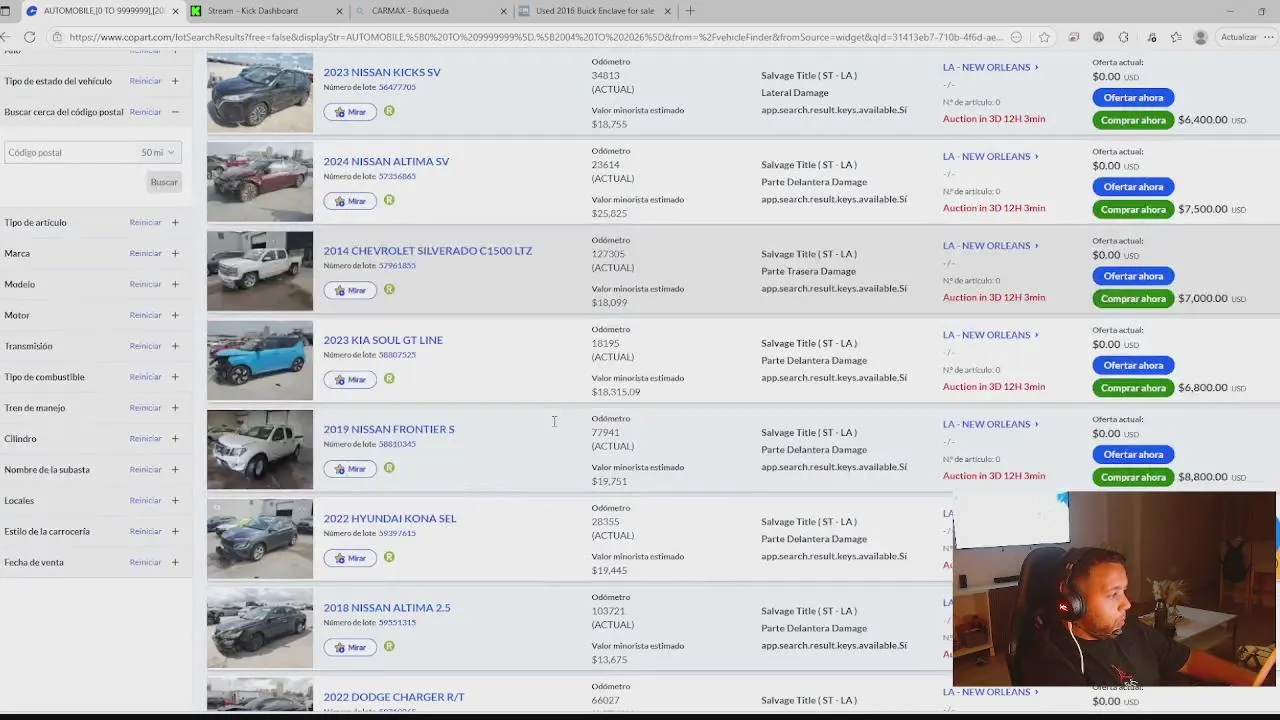Open the browser profile icon
This screenshot has width=1280, height=720.
(x=1200, y=37)
